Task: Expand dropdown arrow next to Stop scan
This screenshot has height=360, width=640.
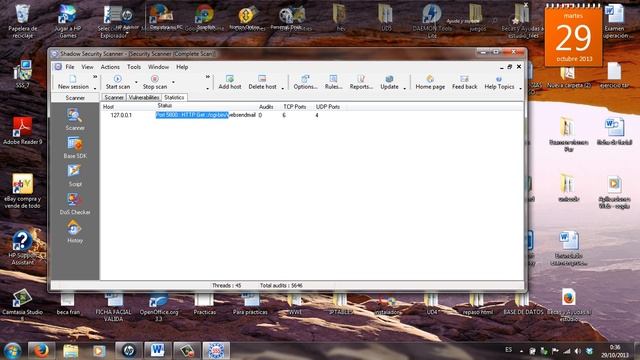Action: [173, 82]
